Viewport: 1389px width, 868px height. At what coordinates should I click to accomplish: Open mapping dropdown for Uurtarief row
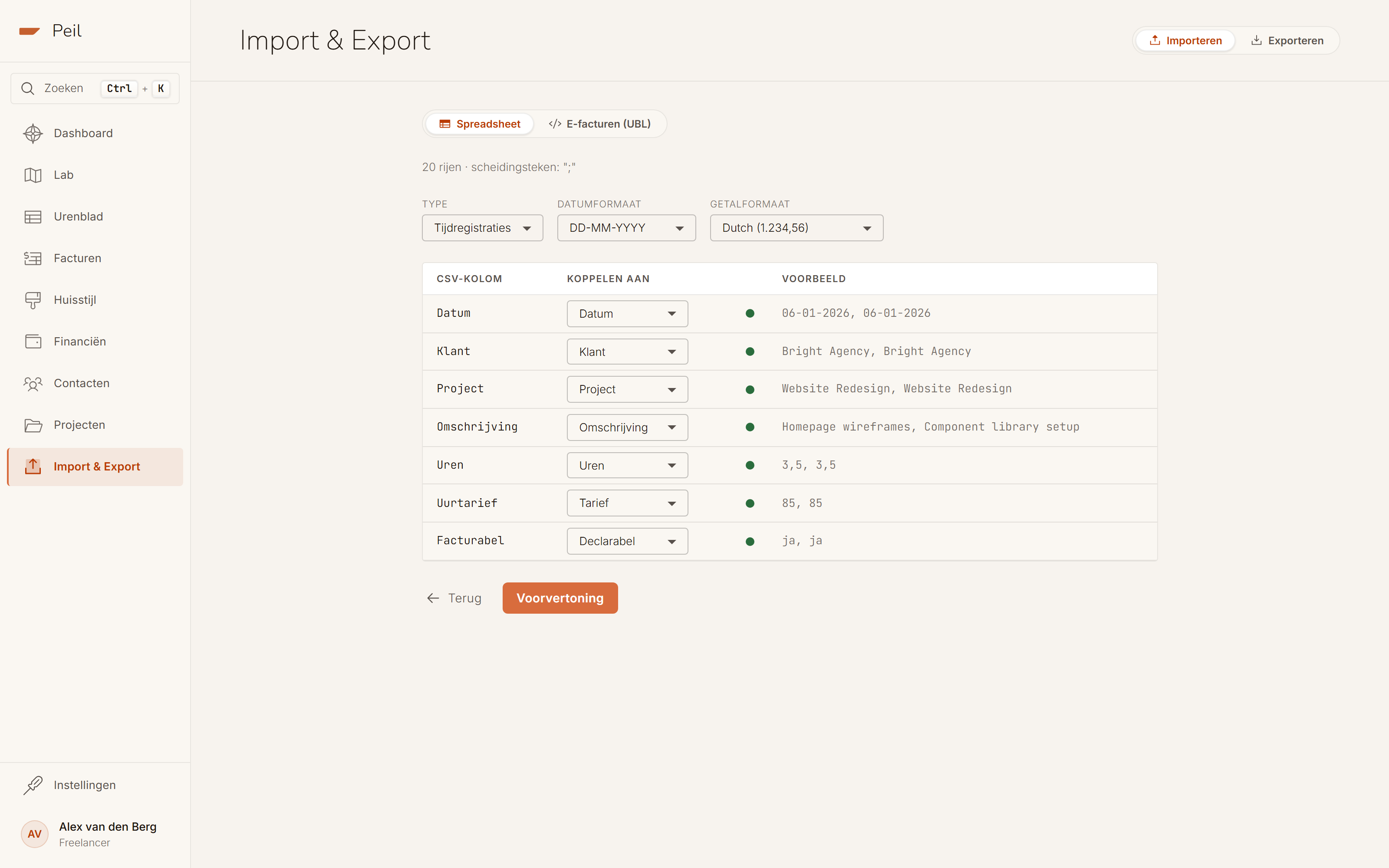pyautogui.click(x=627, y=503)
